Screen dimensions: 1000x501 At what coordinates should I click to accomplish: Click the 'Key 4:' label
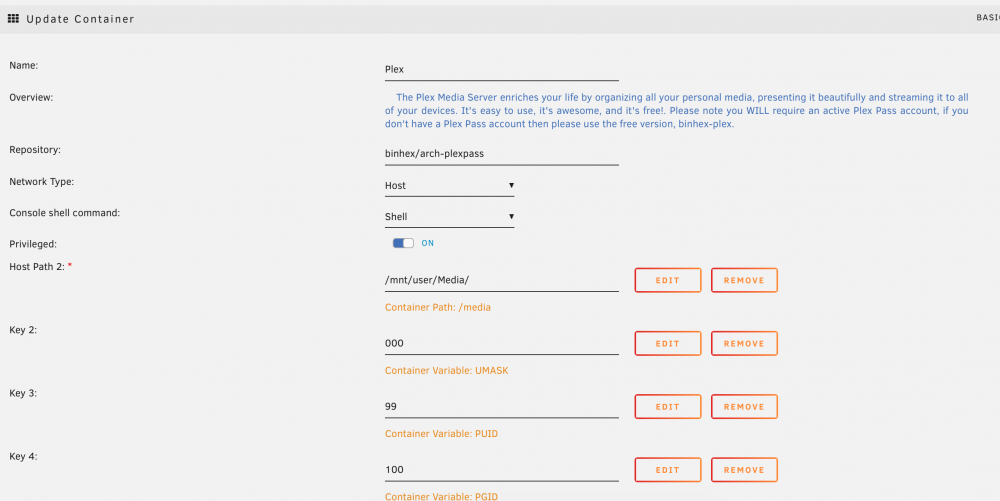tap(23, 456)
